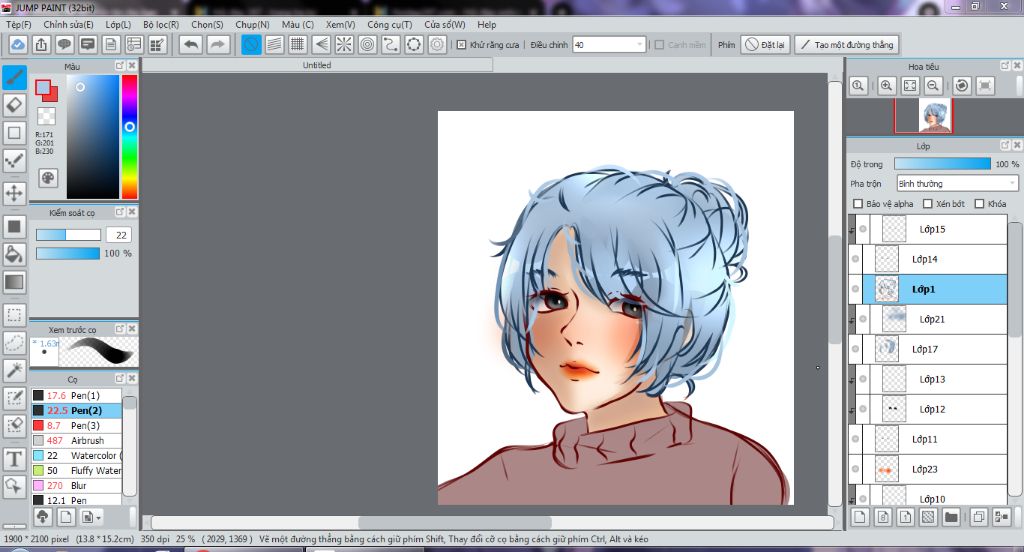
Task: Click the Độ trong opacity slider
Action: click(x=942, y=164)
